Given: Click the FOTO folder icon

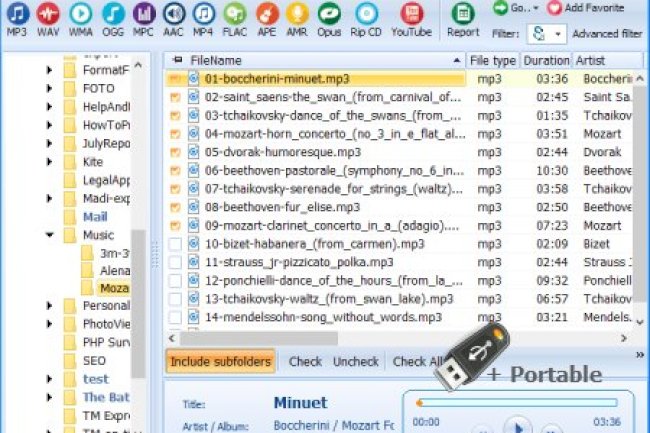Looking at the screenshot, I should (x=70, y=88).
